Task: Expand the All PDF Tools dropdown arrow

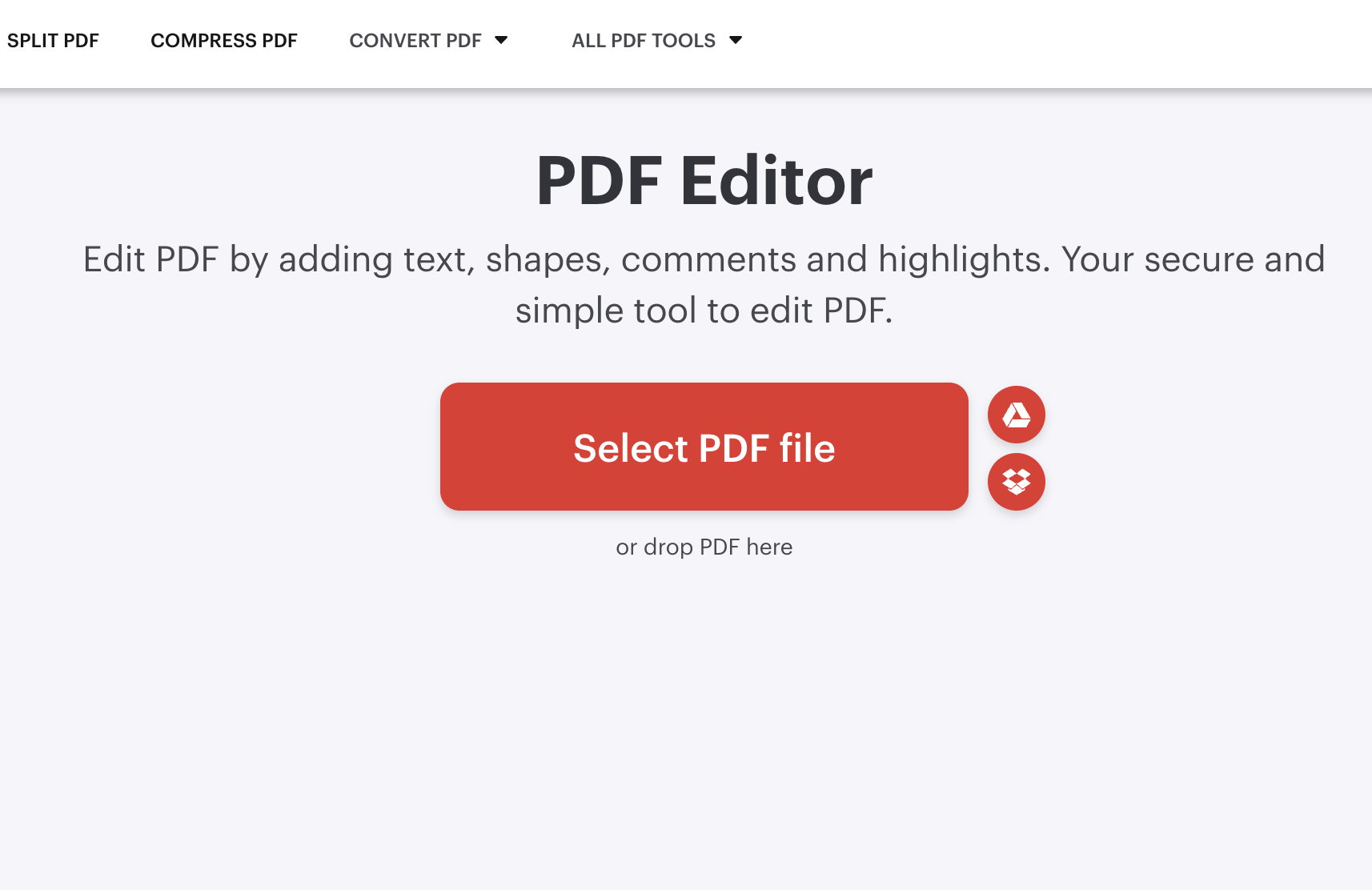Action: coord(736,40)
